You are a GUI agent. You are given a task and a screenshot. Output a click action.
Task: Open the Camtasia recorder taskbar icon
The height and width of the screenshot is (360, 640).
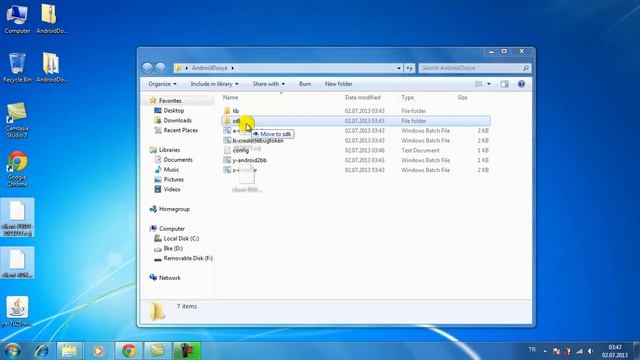coord(187,351)
